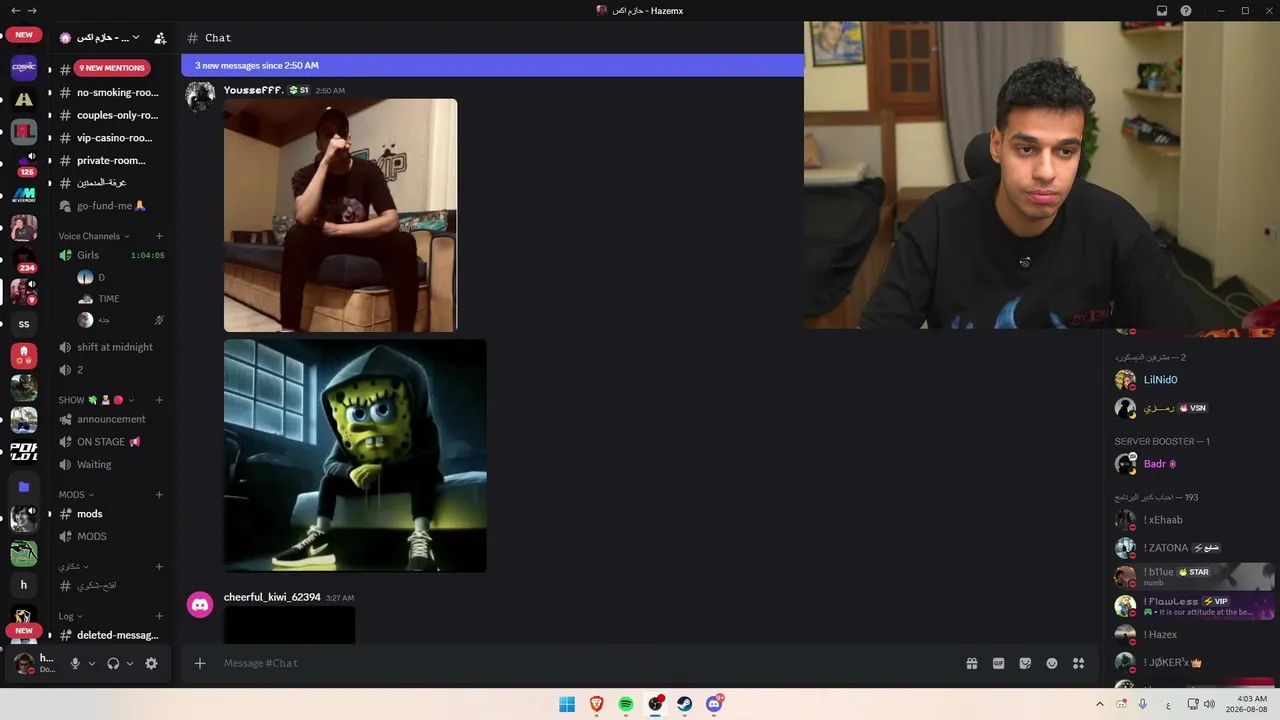Viewport: 1280px width, 720px height.
Task: Collapse the Log category
Action: (x=70, y=616)
